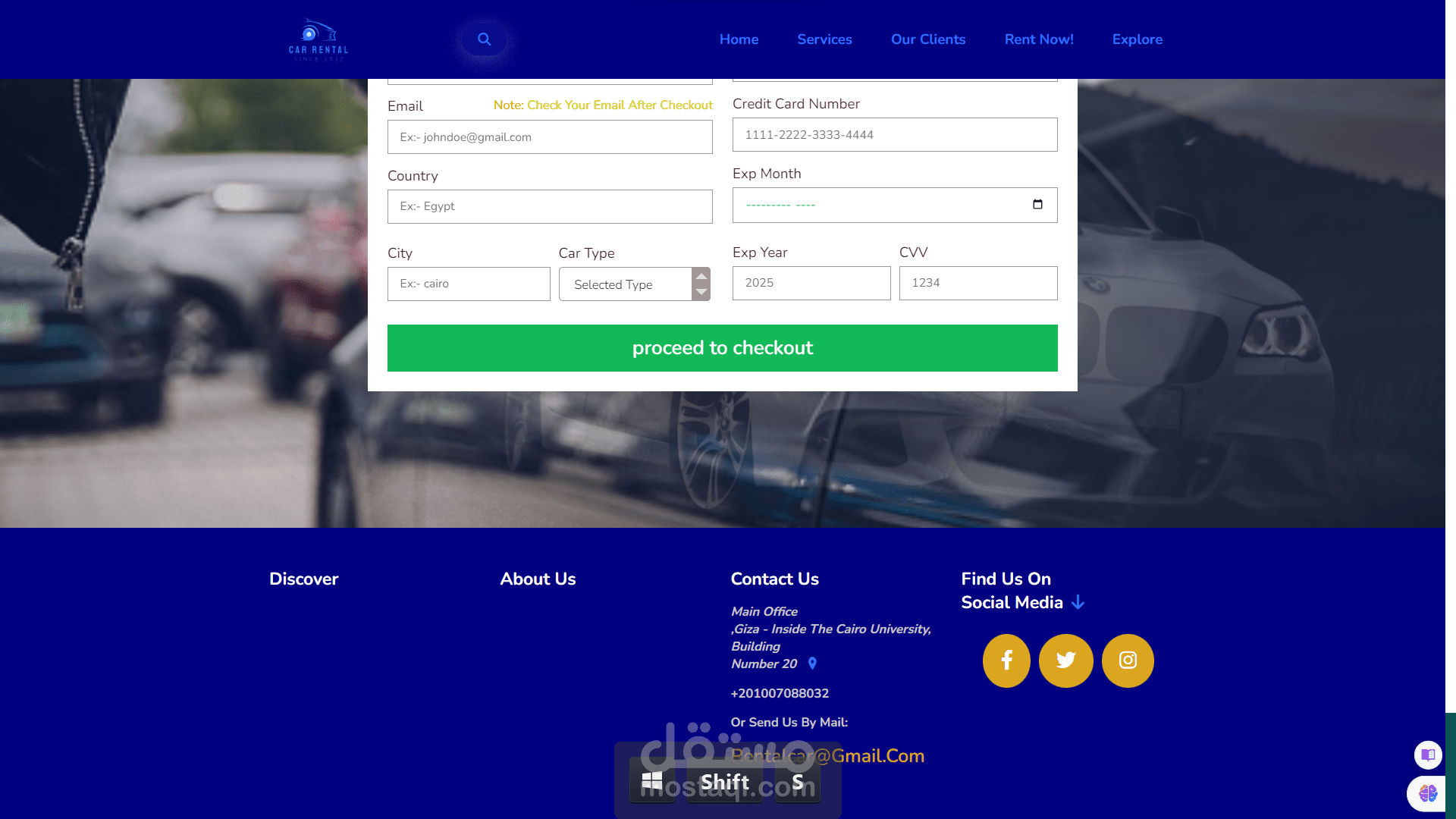The width and height of the screenshot is (1456, 819).
Task: Click the location pin icon near Number 20
Action: tap(812, 664)
